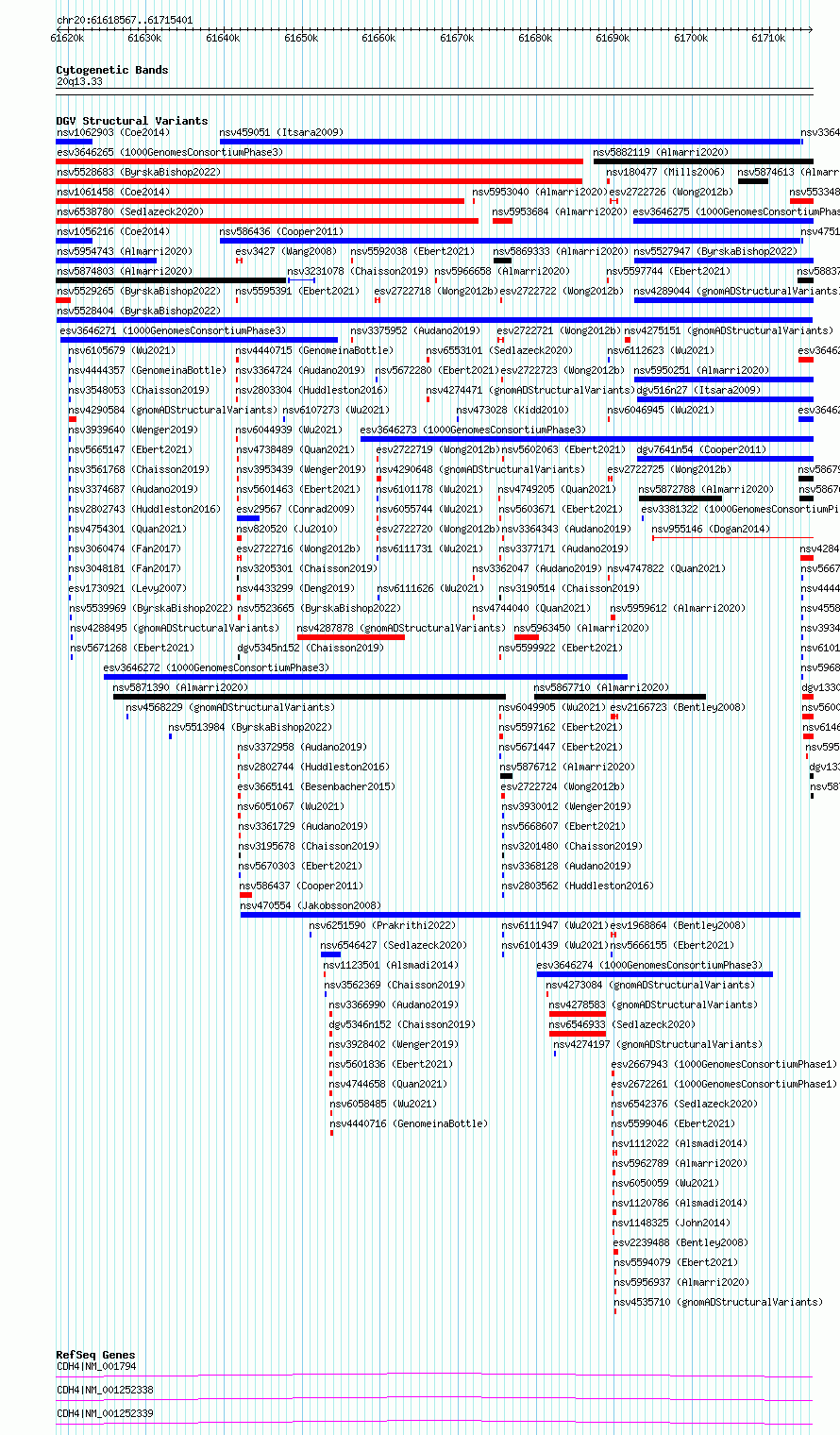Open variant dgv7641n54 (Cooper2011)
Image resolution: width=840 pixels, height=1435 pixels.
(x=701, y=450)
